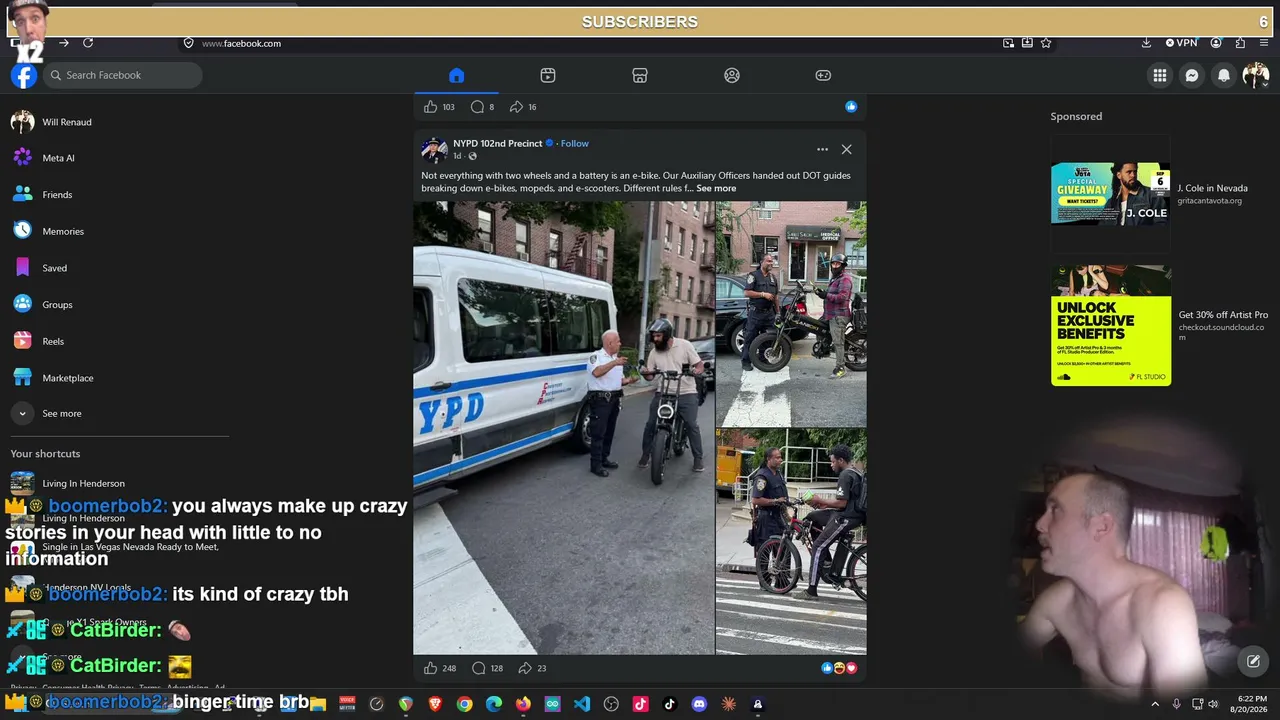View reactions on the NYPD post
The height and width of the screenshot is (720, 1280).
pyautogui.click(x=839, y=668)
